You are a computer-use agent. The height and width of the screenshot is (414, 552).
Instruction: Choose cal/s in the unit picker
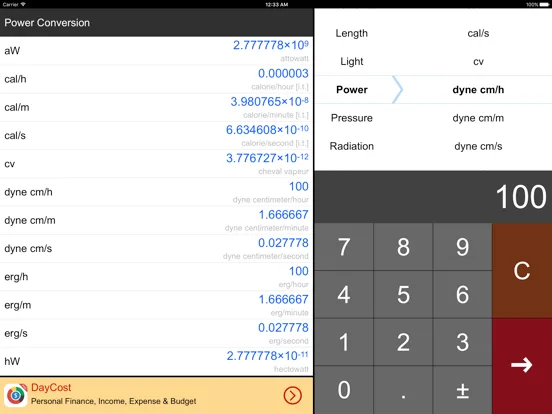[478, 33]
